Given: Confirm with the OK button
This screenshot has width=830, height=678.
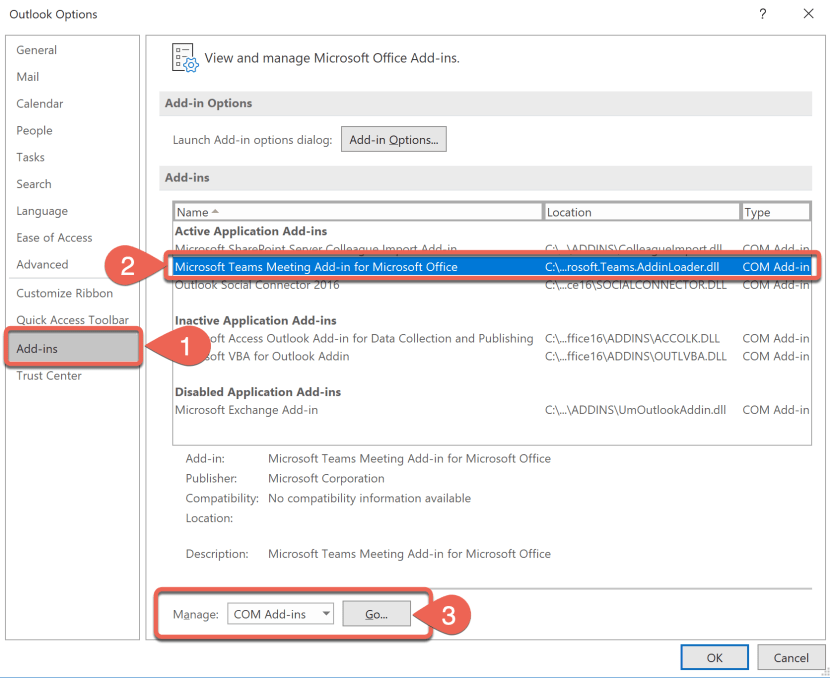Looking at the screenshot, I should pos(714,657).
